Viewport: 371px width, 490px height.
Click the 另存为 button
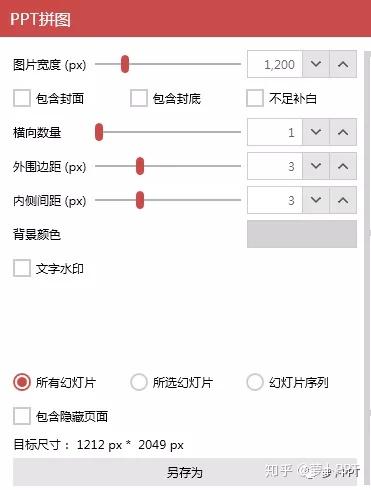(x=185, y=472)
